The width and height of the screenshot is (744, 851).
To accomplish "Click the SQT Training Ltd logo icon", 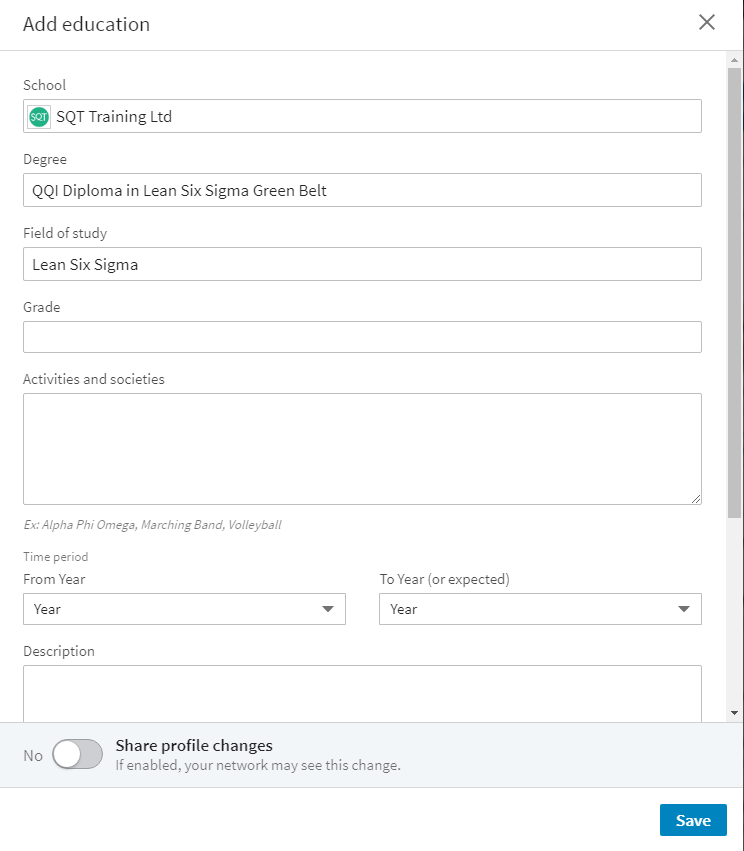I will pyautogui.click(x=39, y=117).
